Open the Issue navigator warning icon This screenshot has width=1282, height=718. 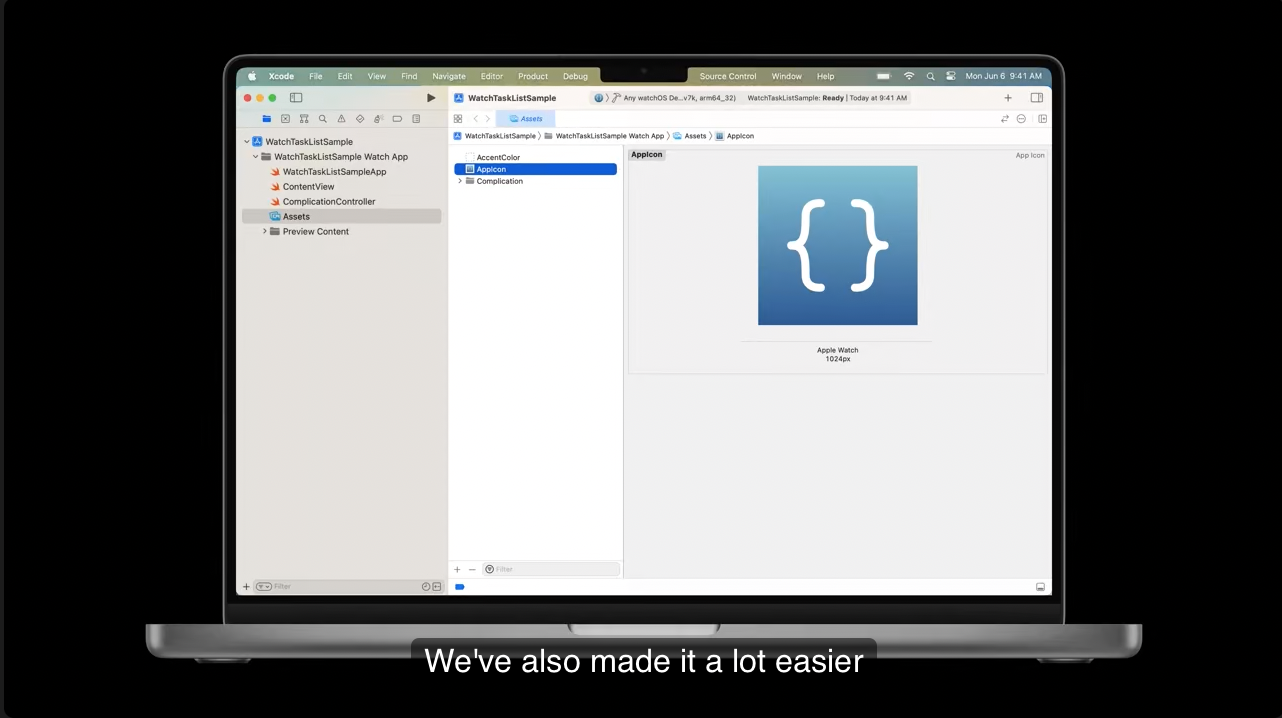pos(341,119)
